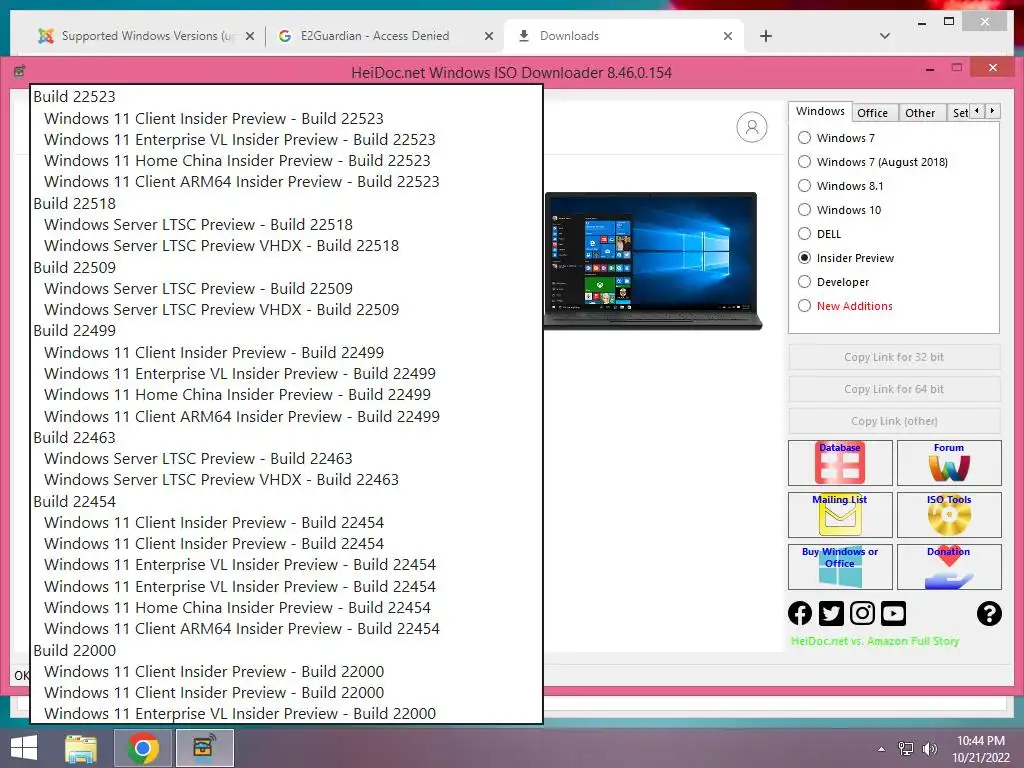Screen dimensions: 1024x768
Task: Open the ISO Tools disc icon
Action: pos(949,515)
